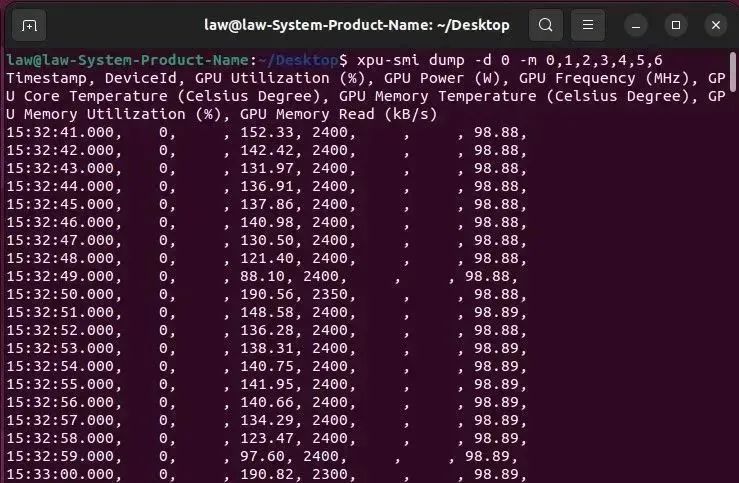Click the GPU Frequency (MHz) header
The image size is (739, 483).
[604, 78]
